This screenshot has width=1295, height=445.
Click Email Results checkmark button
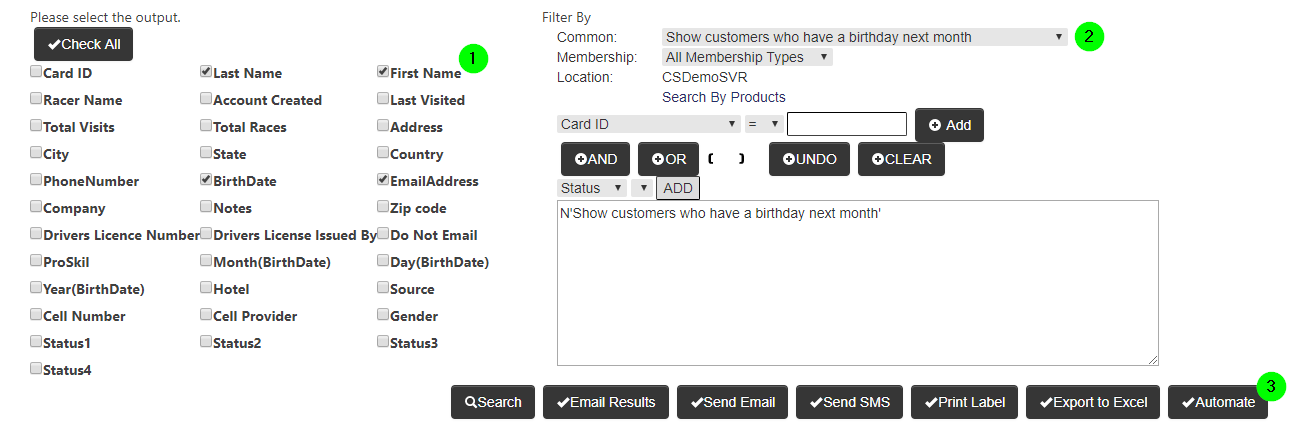(x=606, y=402)
